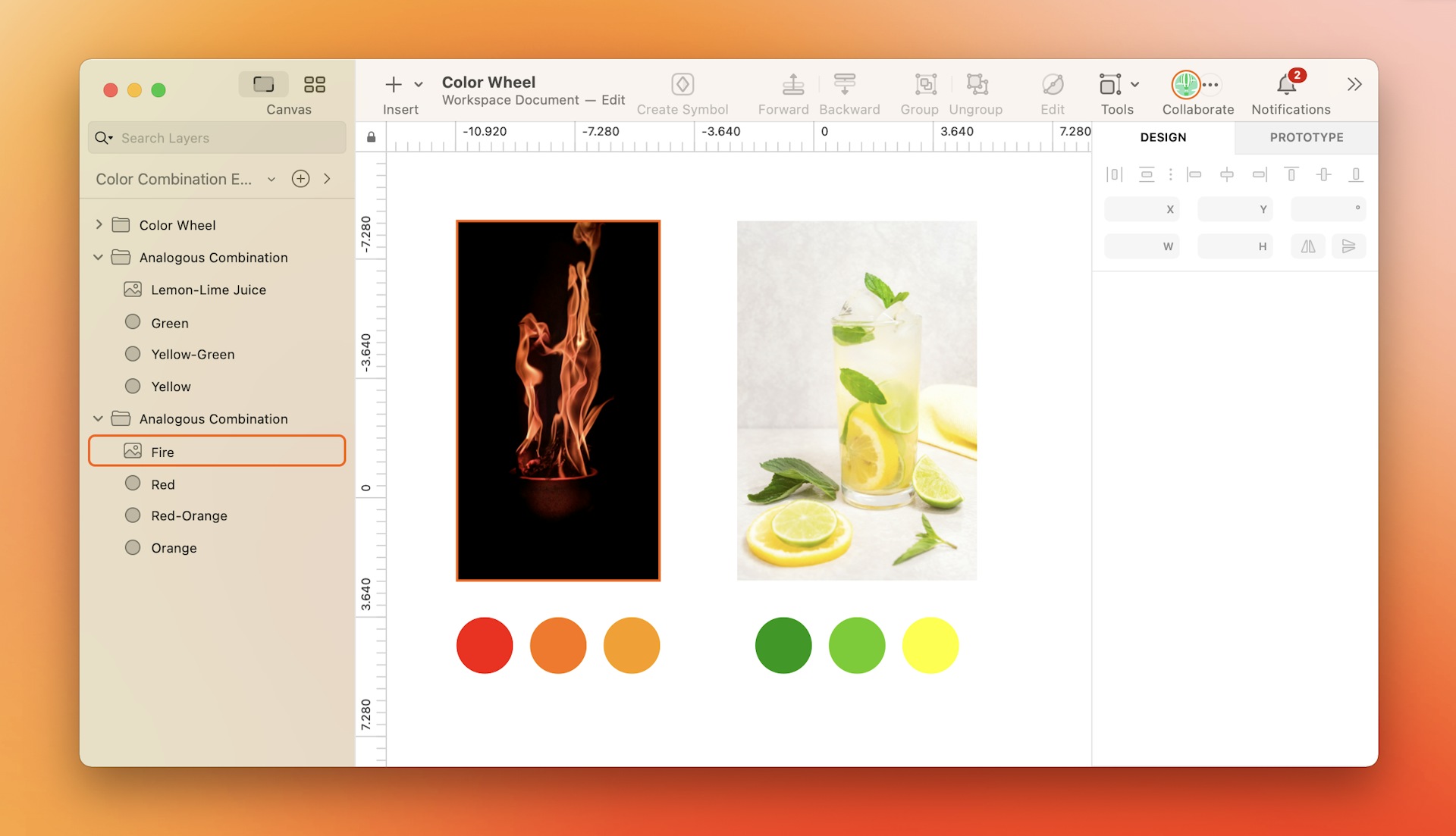Collapse the first Analogous Combination group
1456x836 pixels.
pos(97,257)
